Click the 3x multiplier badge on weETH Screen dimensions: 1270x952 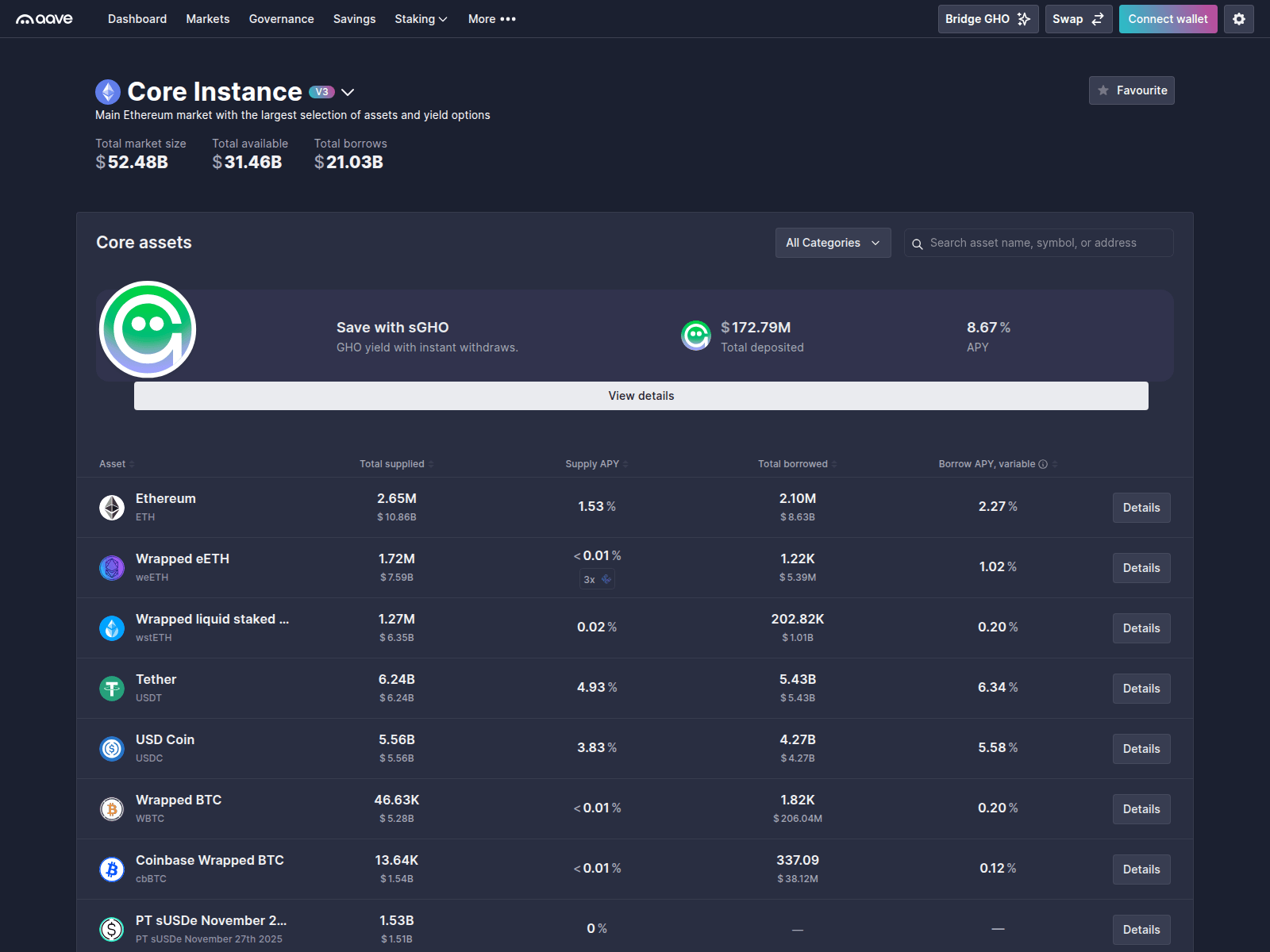597,579
